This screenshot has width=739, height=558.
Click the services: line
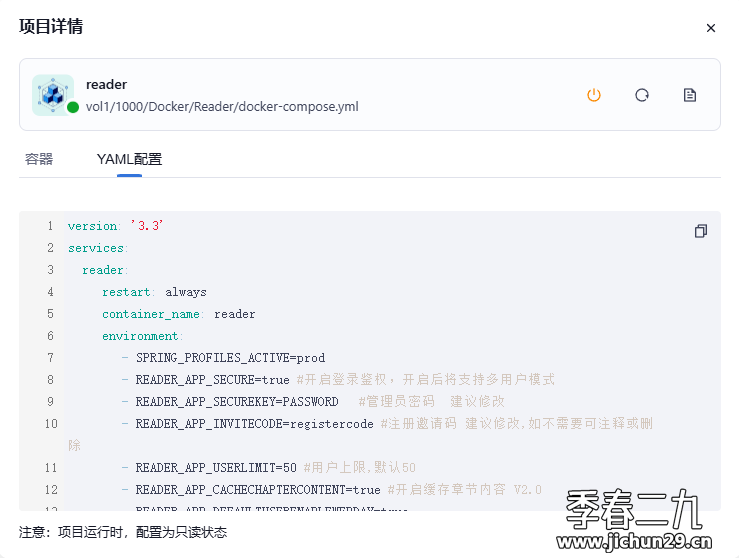[98, 248]
